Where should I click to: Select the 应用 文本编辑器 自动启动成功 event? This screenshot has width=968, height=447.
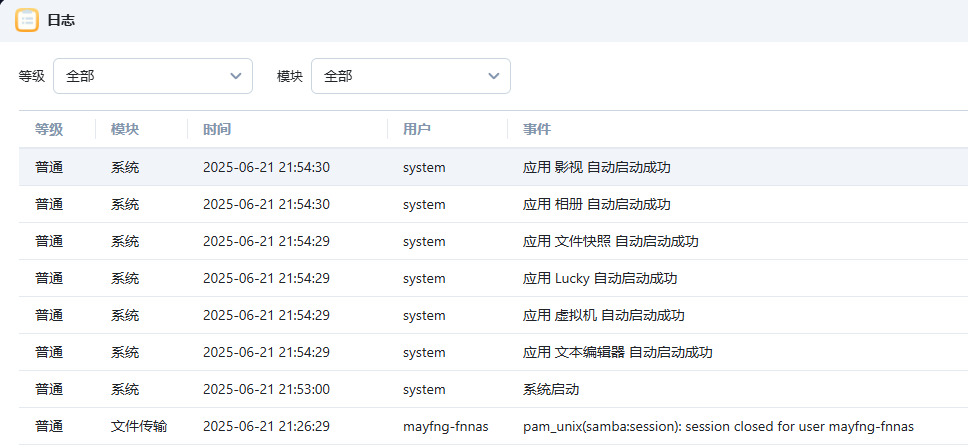pyautogui.click(x=617, y=353)
